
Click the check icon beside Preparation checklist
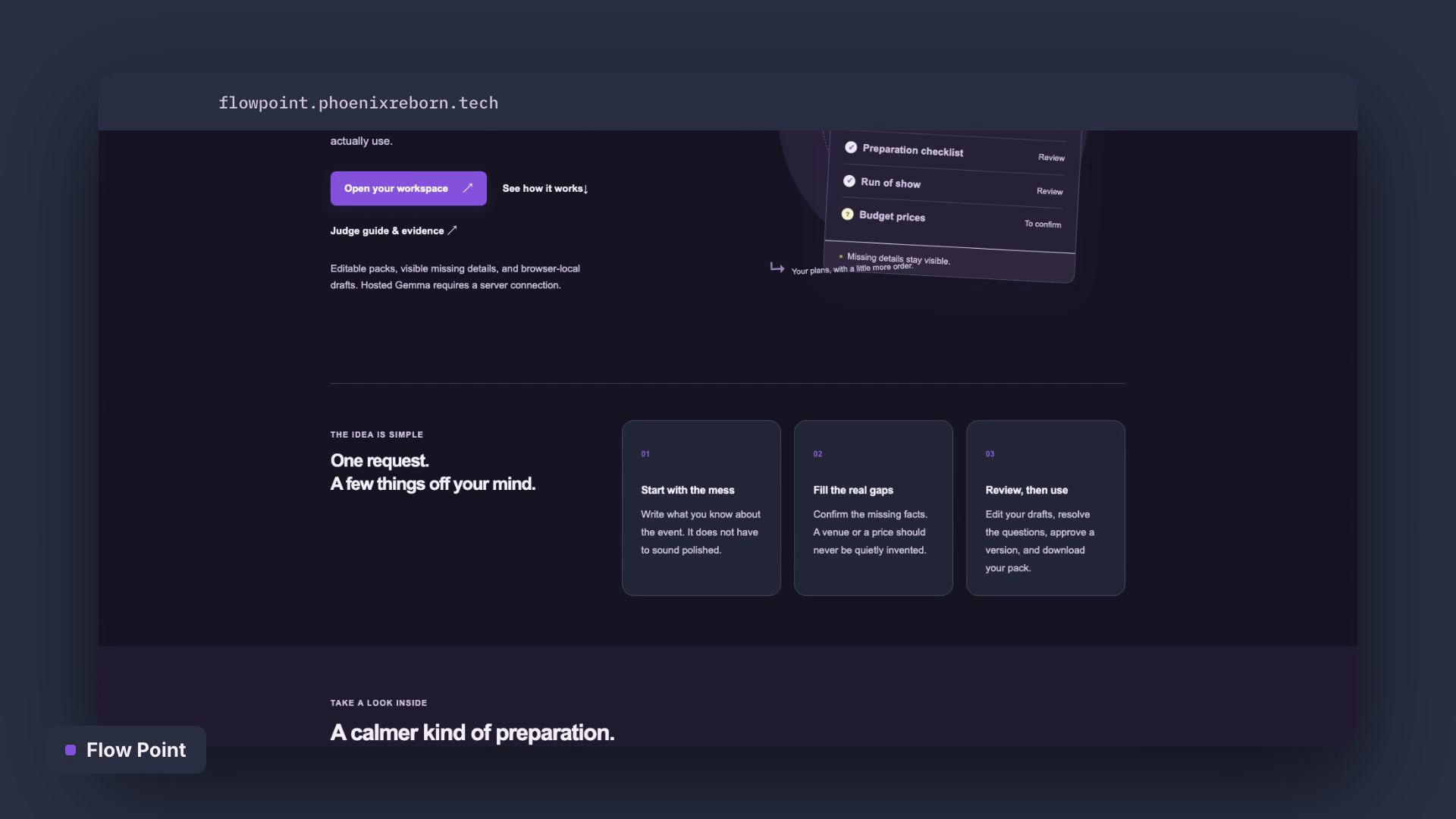pyautogui.click(x=851, y=147)
